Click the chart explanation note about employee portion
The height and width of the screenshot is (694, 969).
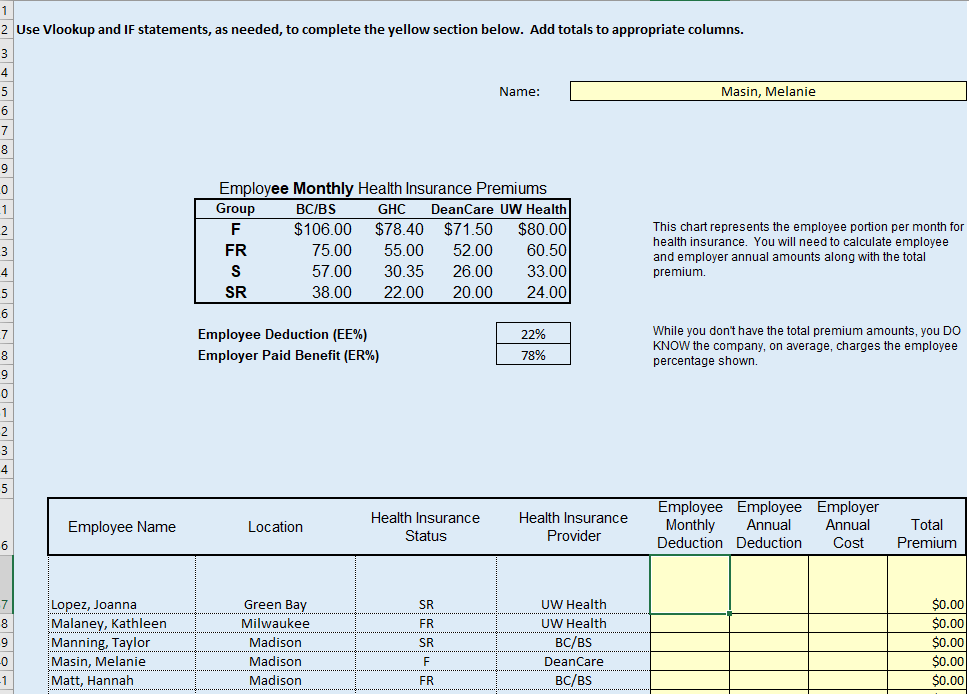808,249
